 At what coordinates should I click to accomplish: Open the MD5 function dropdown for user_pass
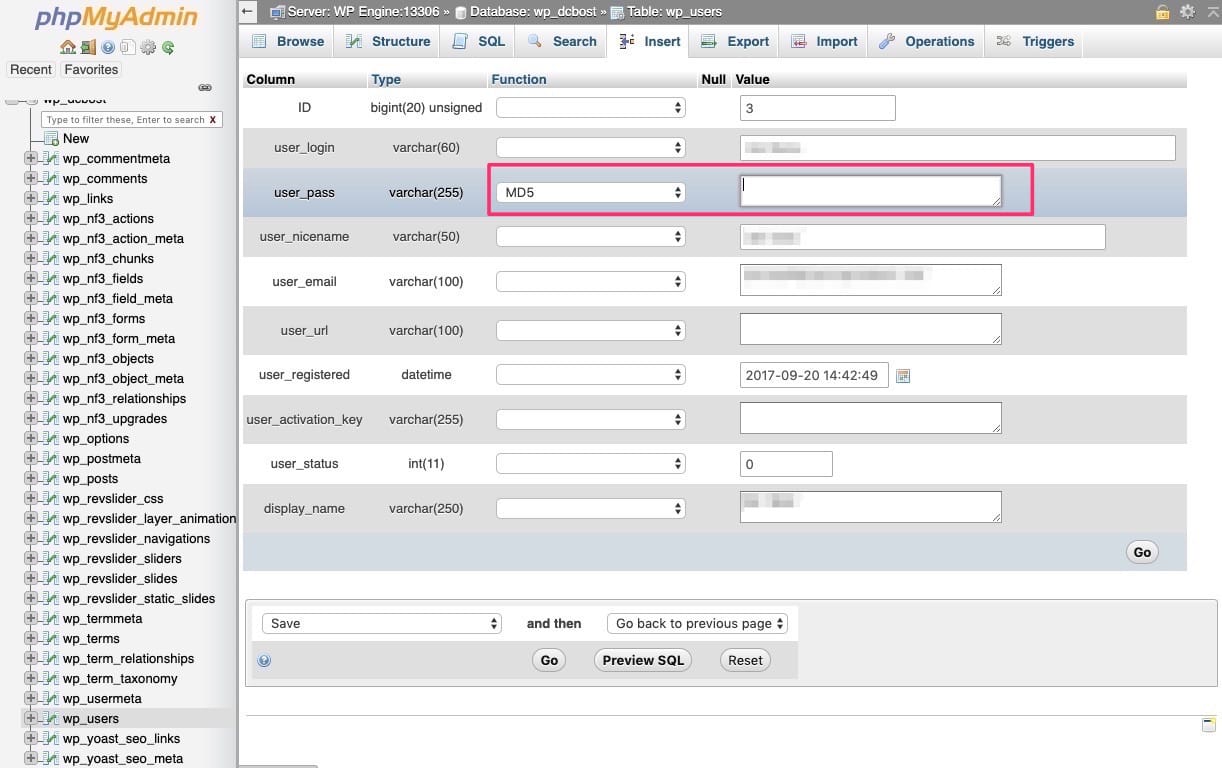(x=591, y=192)
